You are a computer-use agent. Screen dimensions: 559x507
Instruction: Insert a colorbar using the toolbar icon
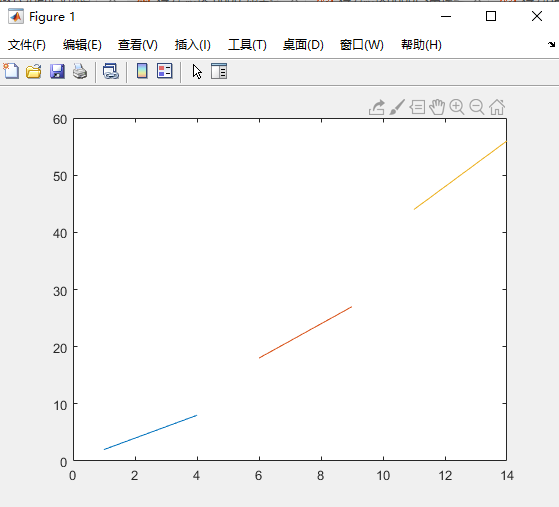tap(142, 71)
